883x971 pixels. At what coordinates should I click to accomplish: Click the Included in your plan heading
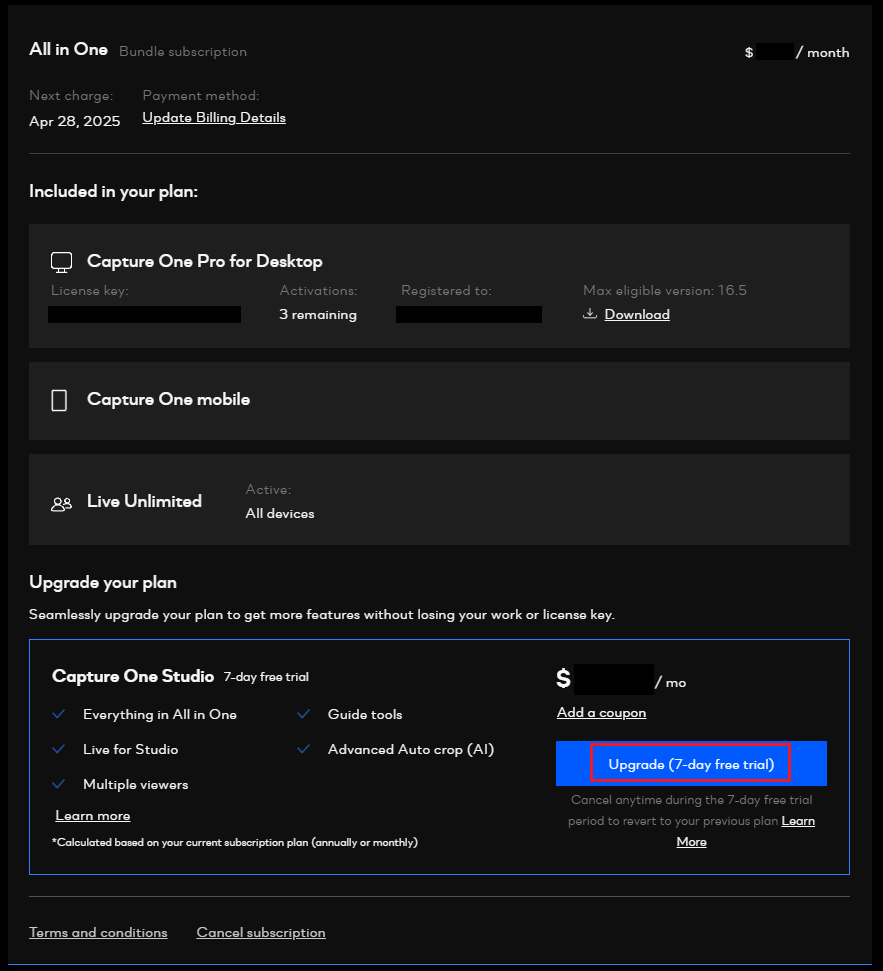pos(113,191)
